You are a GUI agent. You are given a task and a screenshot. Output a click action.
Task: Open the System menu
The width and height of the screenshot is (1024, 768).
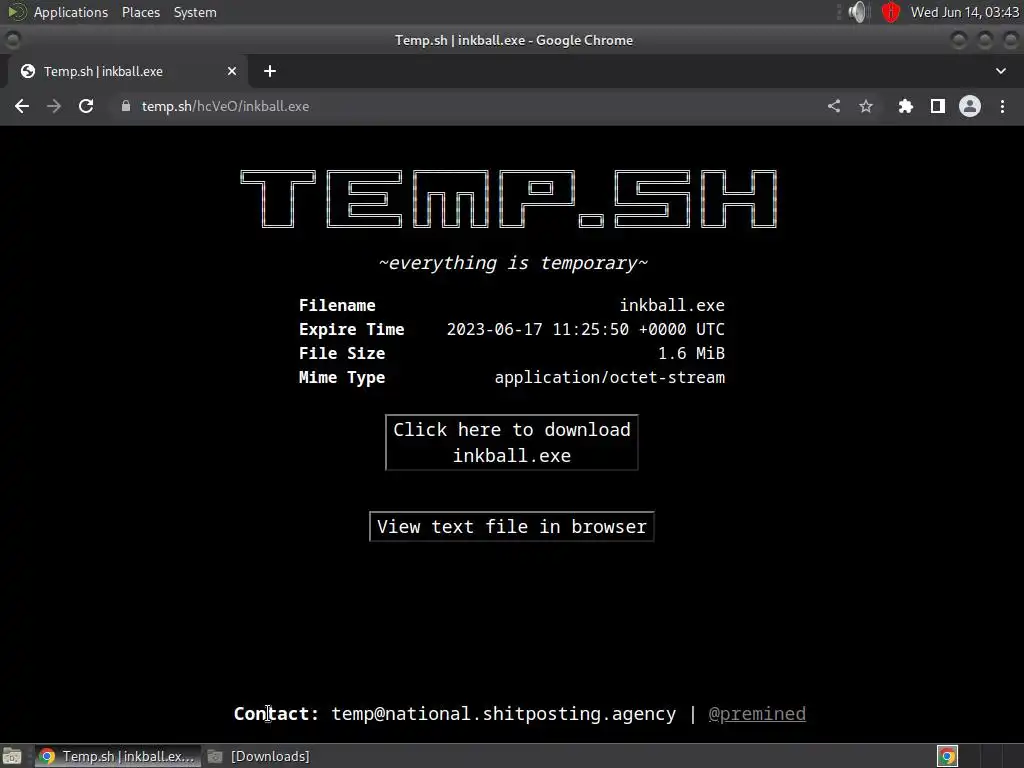click(x=195, y=12)
